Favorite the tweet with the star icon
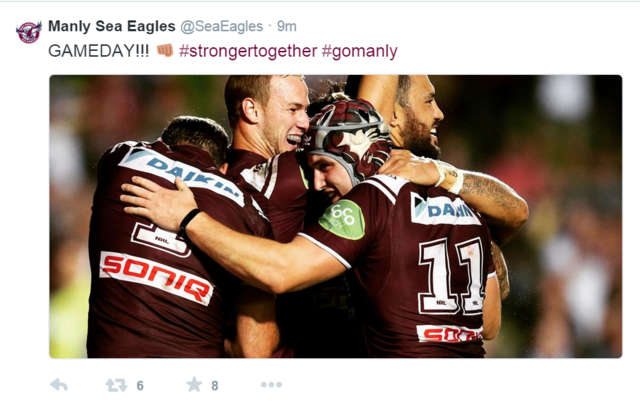Image resolution: width=640 pixels, height=407 pixels. pos(194,385)
